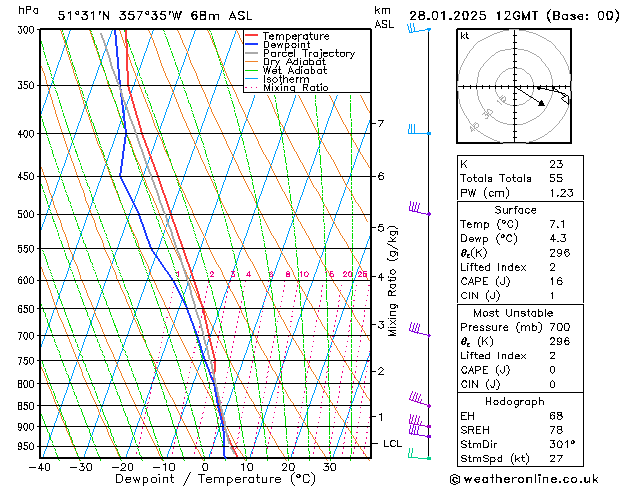Click the wind barb at 850 hPa level
The image size is (629, 486).
[x=420, y=400]
